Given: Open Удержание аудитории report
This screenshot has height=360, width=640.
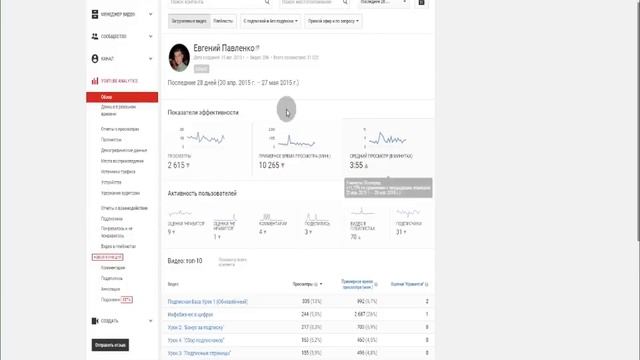Looking at the screenshot, I should point(120,193).
